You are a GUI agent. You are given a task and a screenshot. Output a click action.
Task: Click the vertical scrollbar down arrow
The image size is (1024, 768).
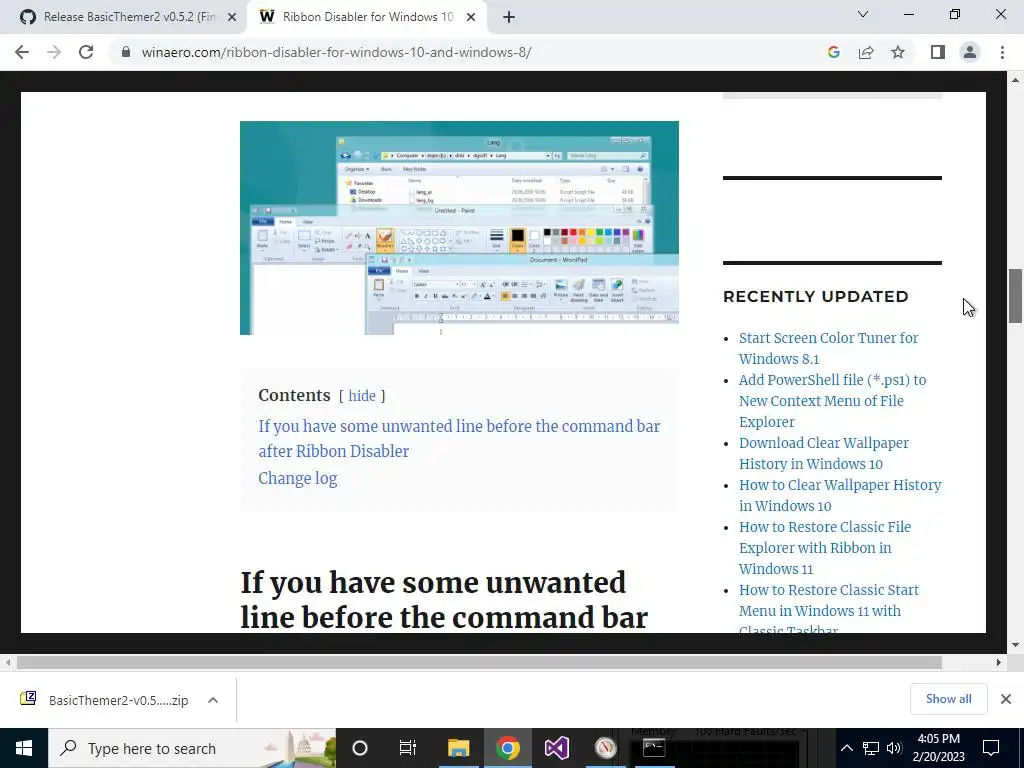[1015, 645]
